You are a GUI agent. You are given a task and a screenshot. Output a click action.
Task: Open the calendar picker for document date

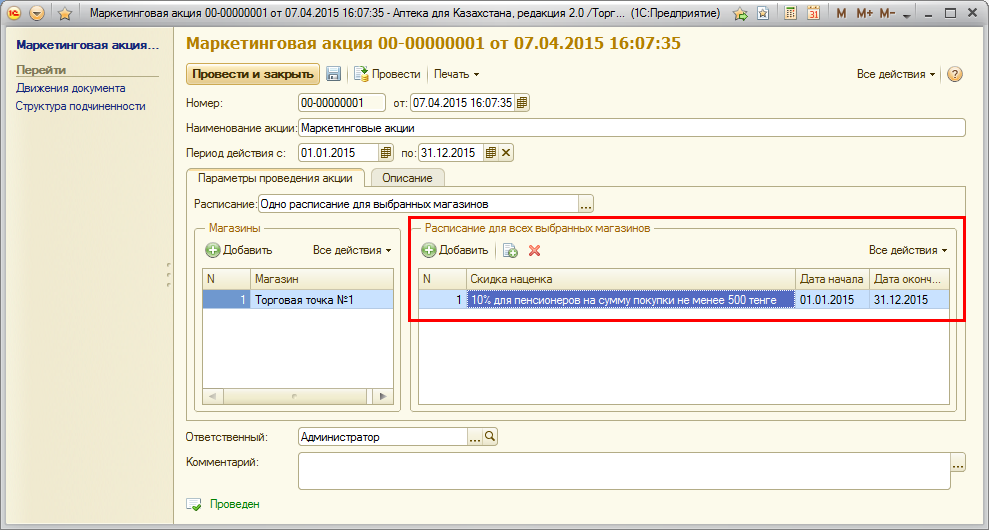click(522, 102)
